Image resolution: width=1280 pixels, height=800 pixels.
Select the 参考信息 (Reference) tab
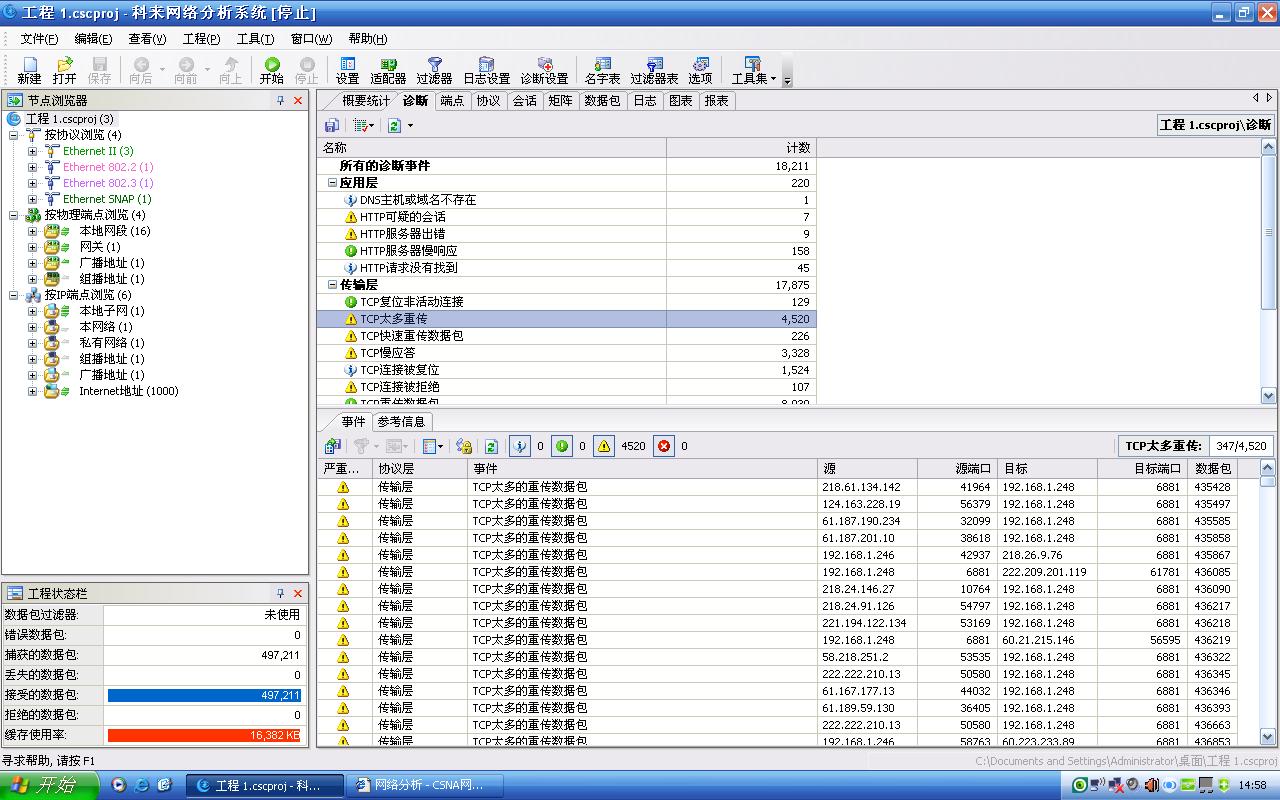click(401, 422)
